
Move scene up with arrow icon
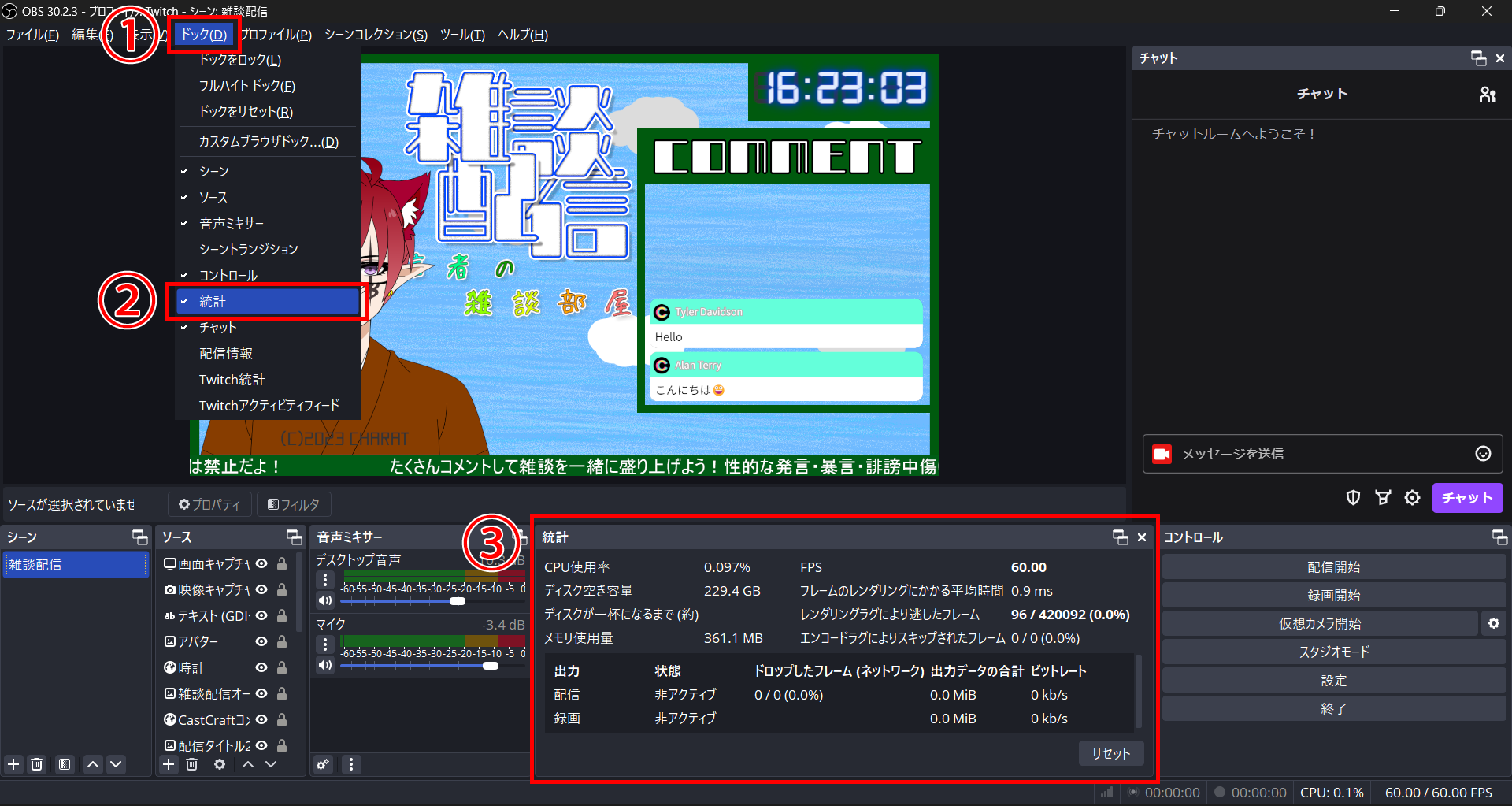coord(93,764)
